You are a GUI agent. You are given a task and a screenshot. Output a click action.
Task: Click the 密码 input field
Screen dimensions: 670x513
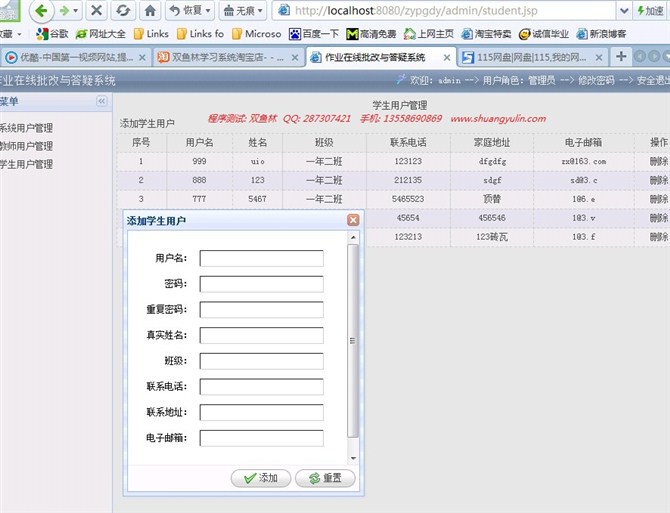click(262, 284)
